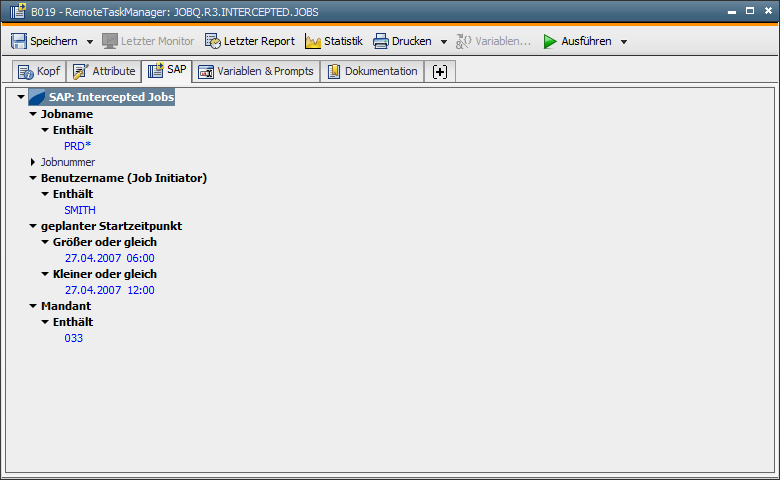780x480 pixels.
Task: Click the Speichern button label
Action: click(x=54, y=41)
